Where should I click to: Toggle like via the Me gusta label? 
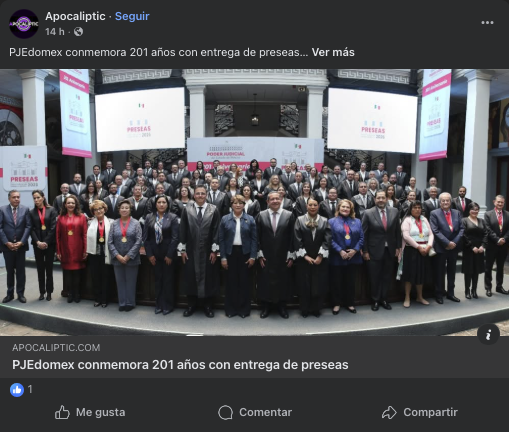(x=101, y=412)
